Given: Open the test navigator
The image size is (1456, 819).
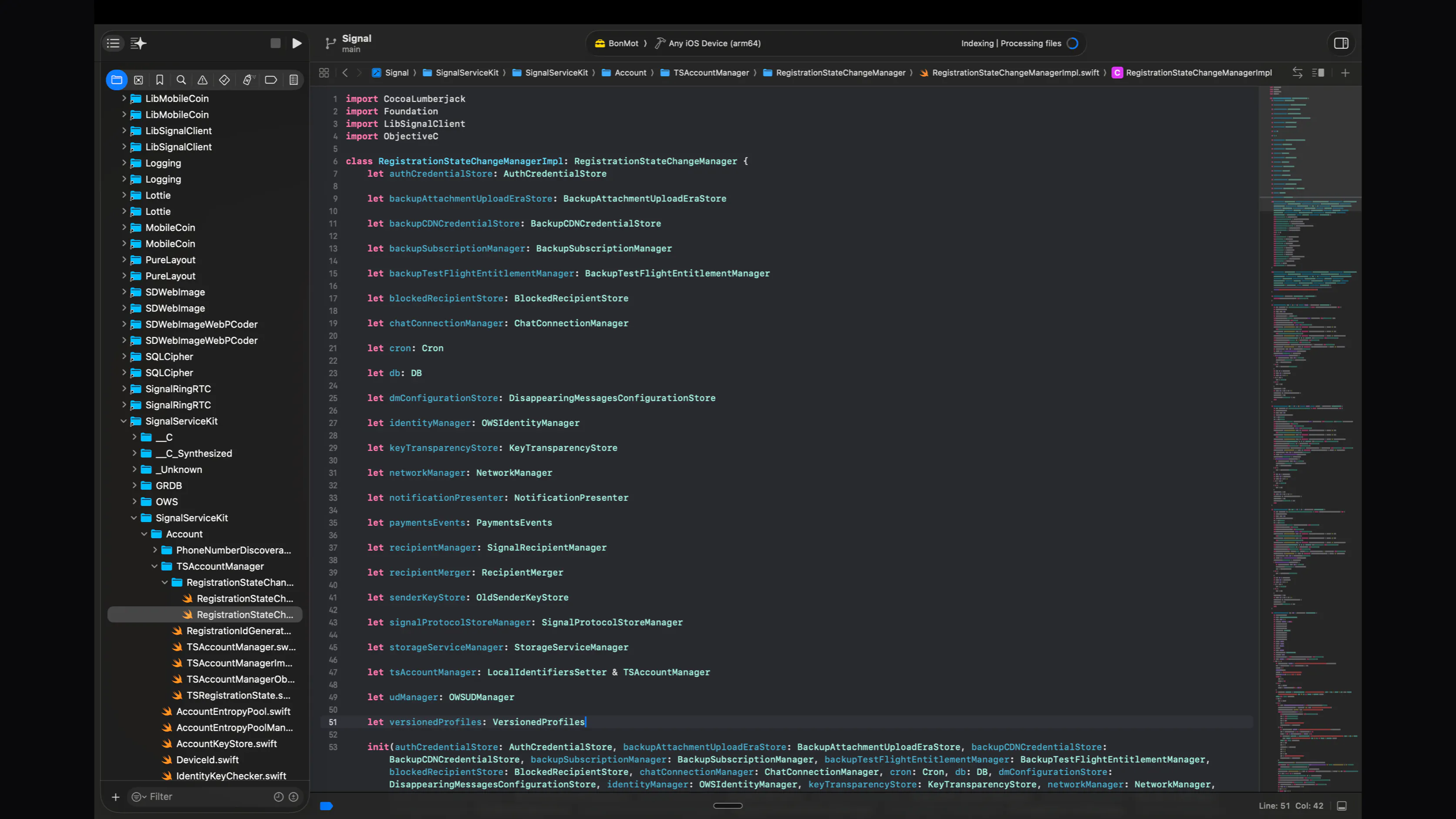Looking at the screenshot, I should tap(224, 80).
